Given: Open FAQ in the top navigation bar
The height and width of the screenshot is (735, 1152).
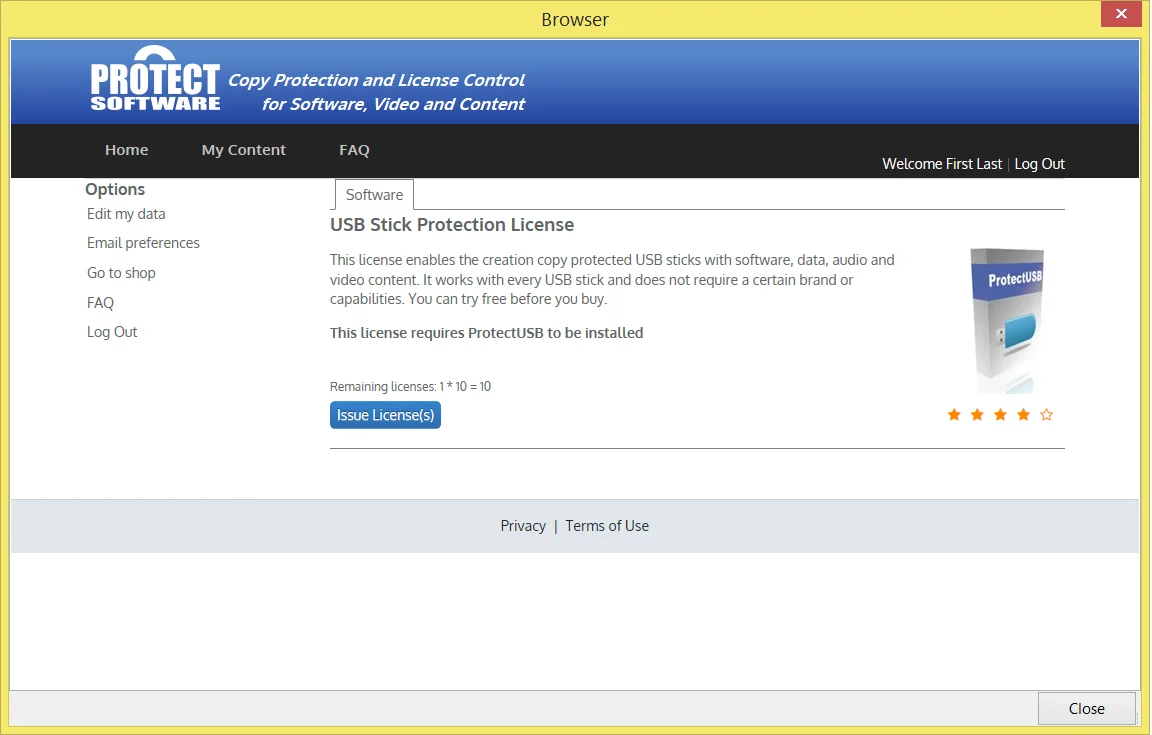Looking at the screenshot, I should click(354, 150).
